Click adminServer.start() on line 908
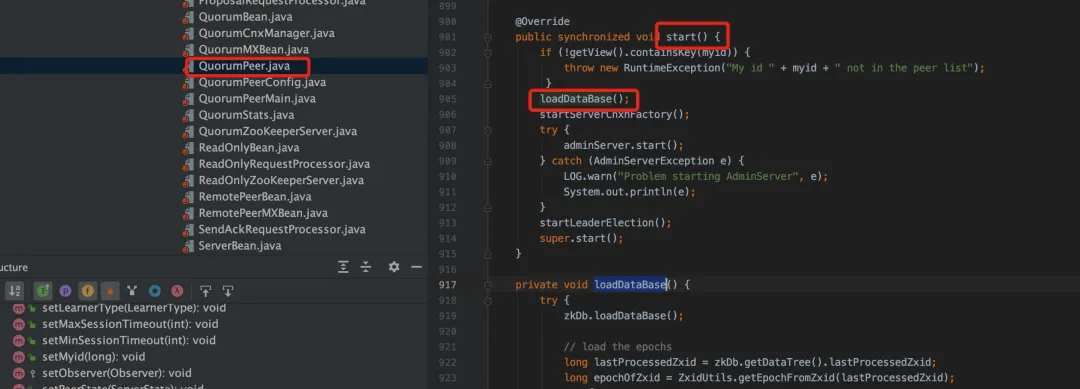 coord(623,145)
